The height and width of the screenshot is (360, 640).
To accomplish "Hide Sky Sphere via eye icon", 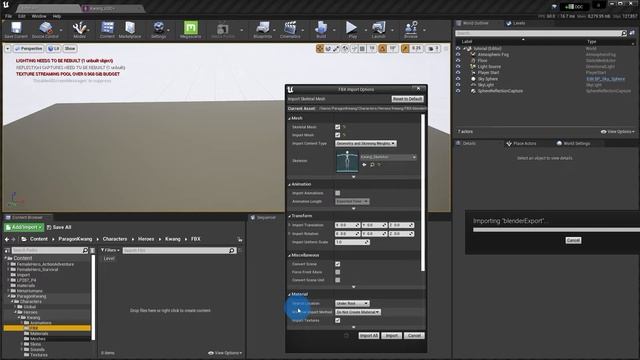I will [458, 79].
